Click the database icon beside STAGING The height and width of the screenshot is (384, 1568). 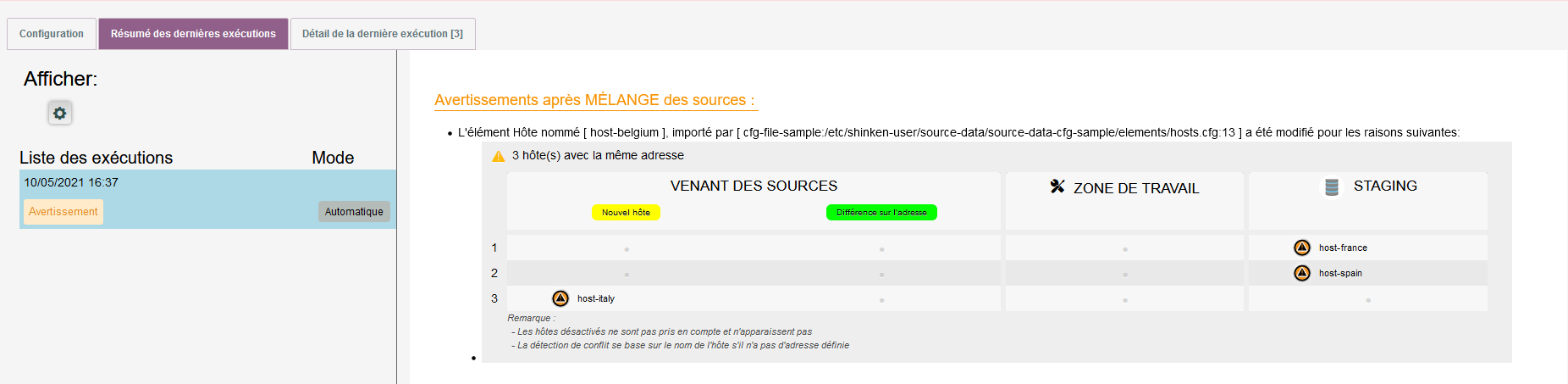point(1332,186)
